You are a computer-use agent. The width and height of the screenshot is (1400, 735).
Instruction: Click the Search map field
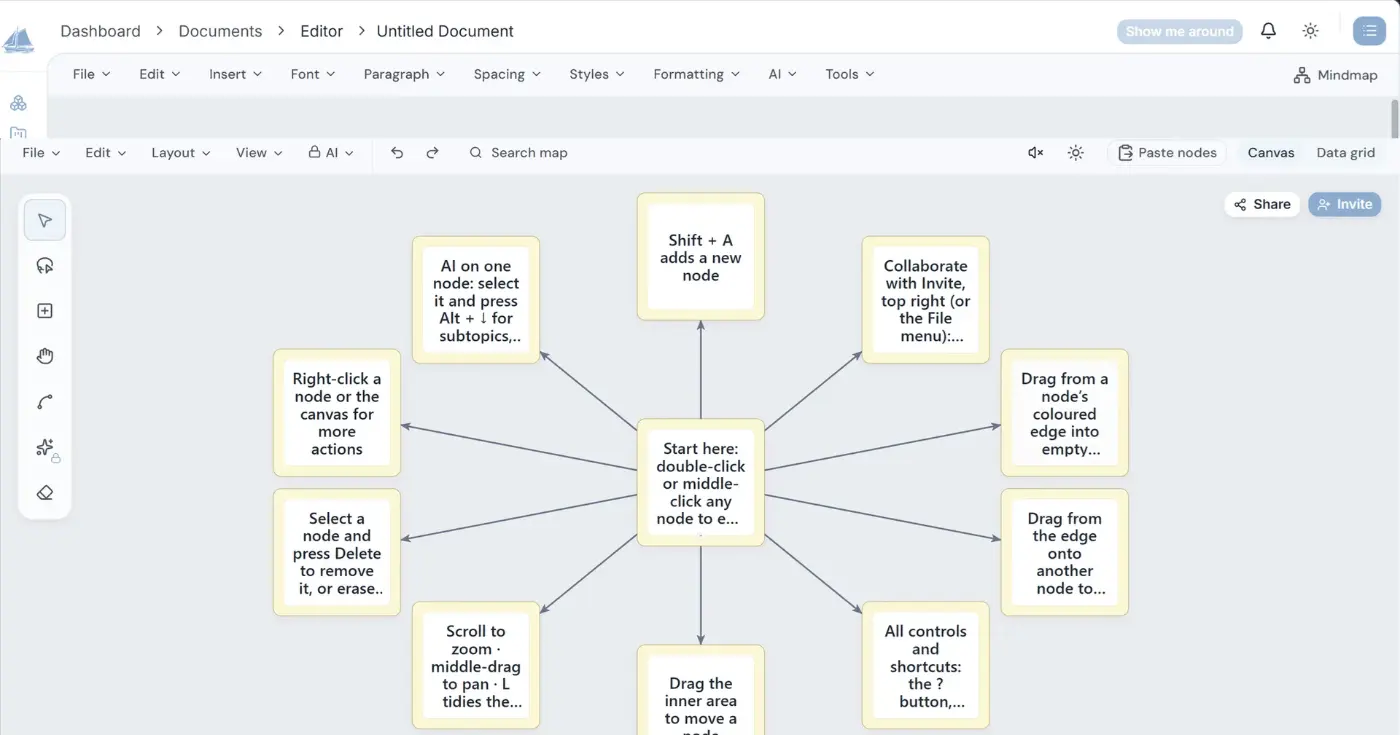pos(519,153)
